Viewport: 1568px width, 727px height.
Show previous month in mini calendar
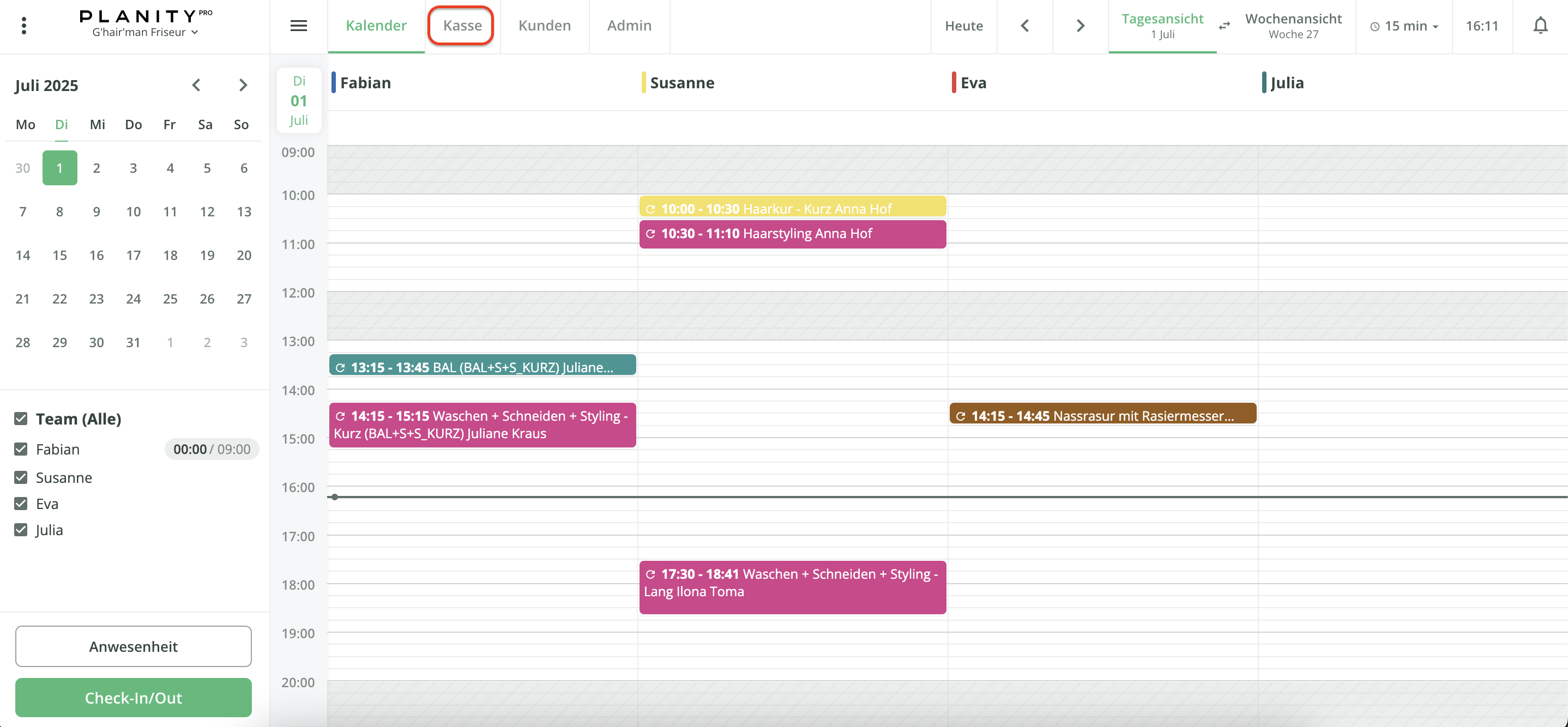tap(196, 85)
